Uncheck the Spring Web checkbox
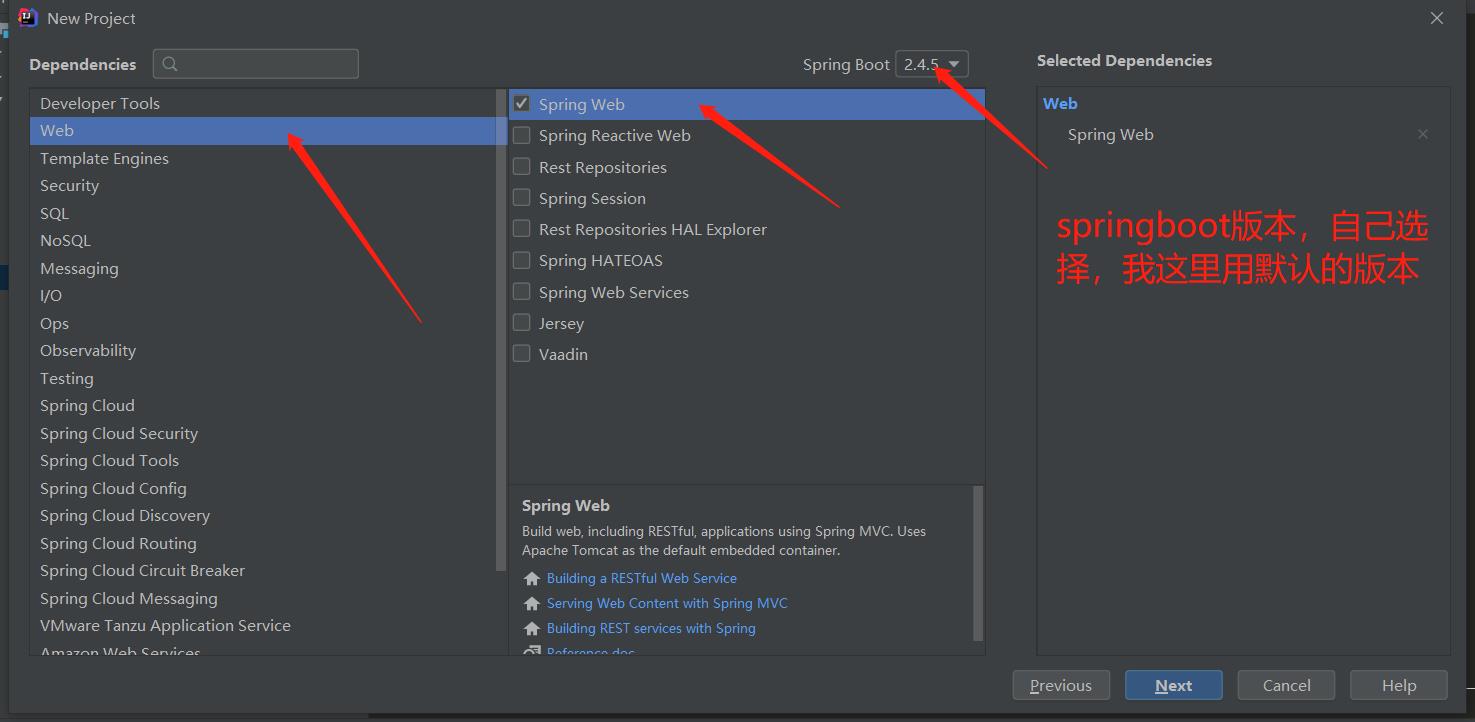Image resolution: width=1475 pixels, height=722 pixels. click(x=522, y=104)
